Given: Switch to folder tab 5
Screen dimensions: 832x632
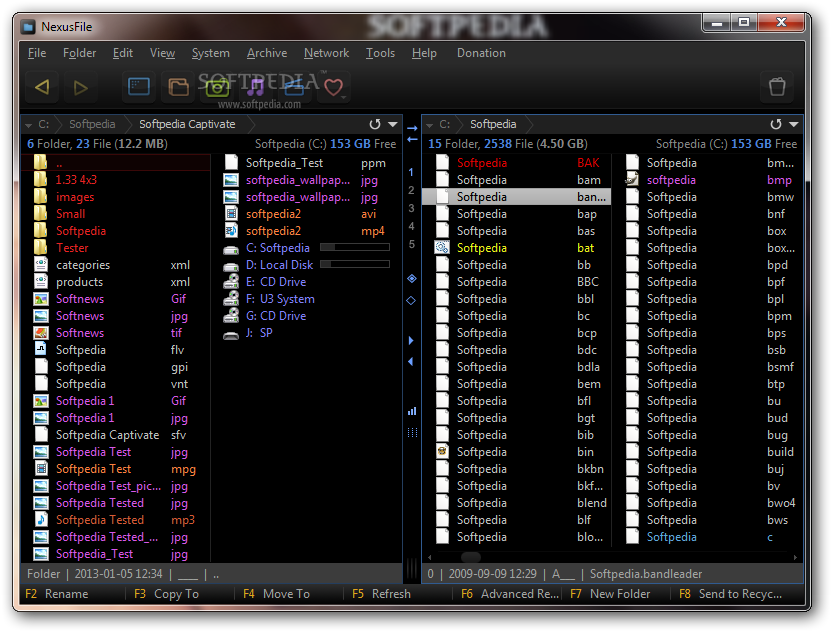Looking at the screenshot, I should (x=411, y=244).
